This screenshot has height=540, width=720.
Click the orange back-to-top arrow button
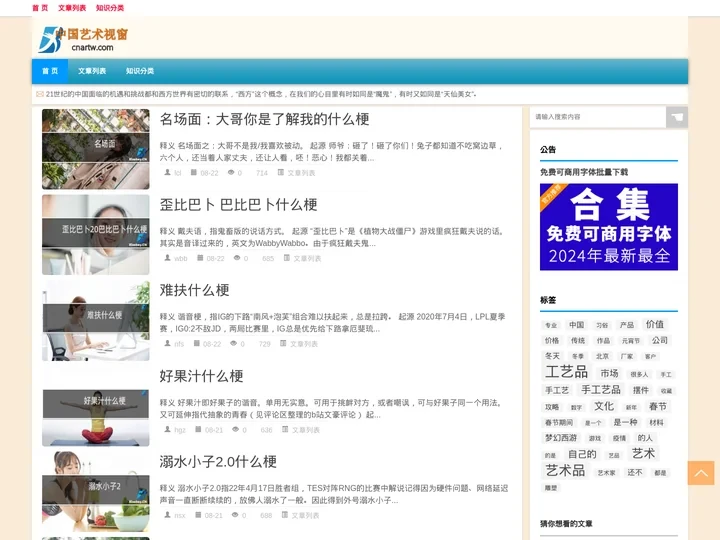pos(701,473)
